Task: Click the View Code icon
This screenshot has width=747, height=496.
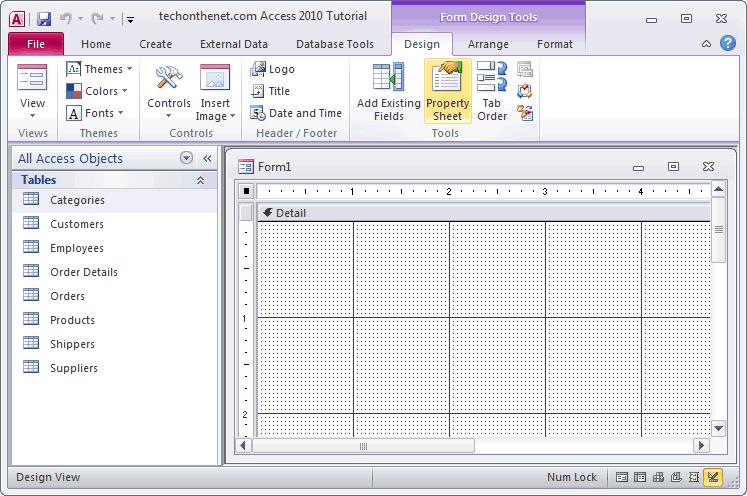Action: (x=525, y=91)
